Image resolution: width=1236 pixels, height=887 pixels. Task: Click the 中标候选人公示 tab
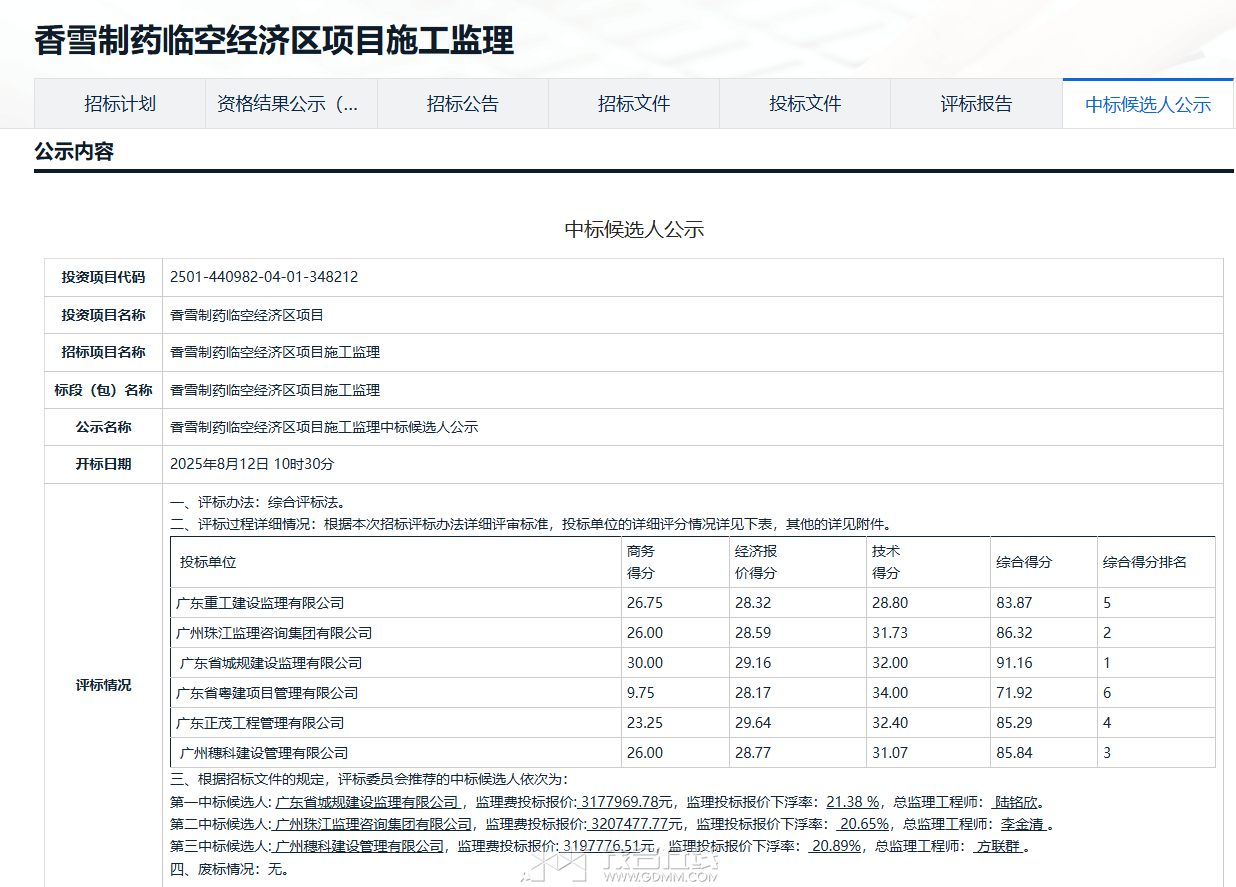click(1148, 105)
